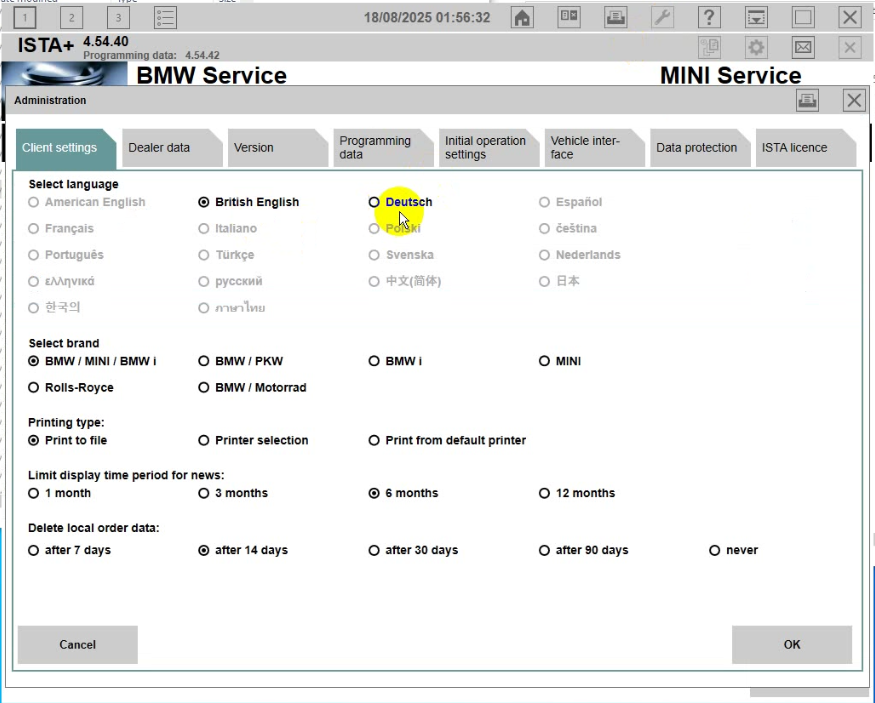Screen dimensions: 875x703
Task: Select toolbar step button 1
Action: click(25, 18)
